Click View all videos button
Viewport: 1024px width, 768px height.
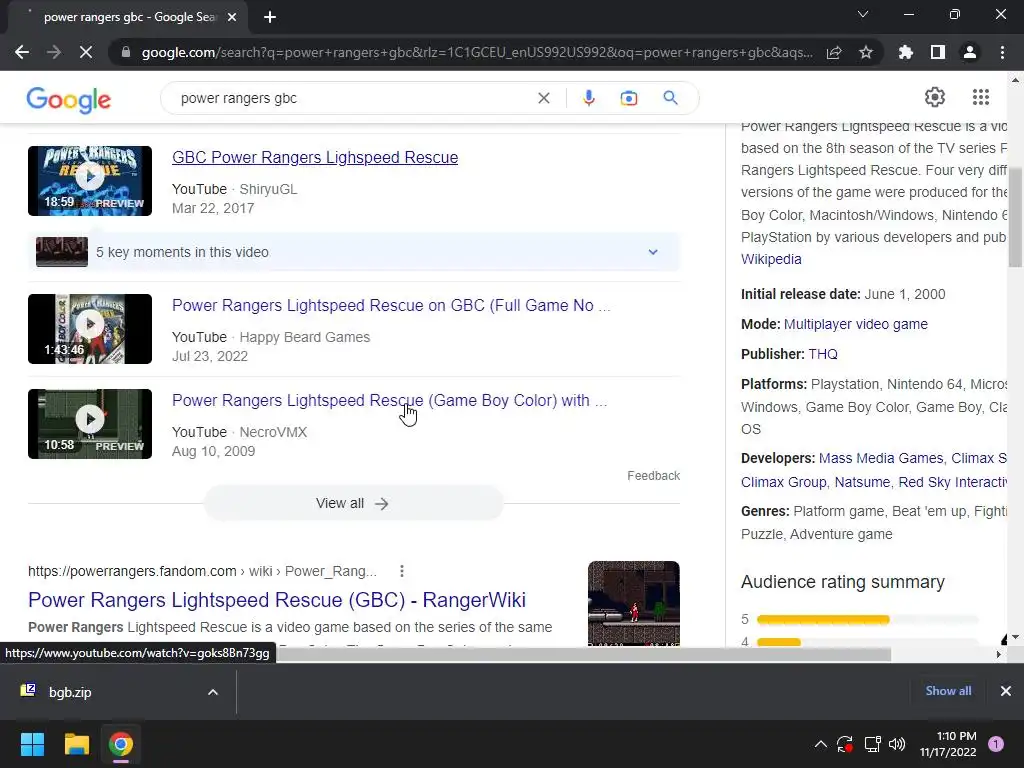[x=353, y=504]
